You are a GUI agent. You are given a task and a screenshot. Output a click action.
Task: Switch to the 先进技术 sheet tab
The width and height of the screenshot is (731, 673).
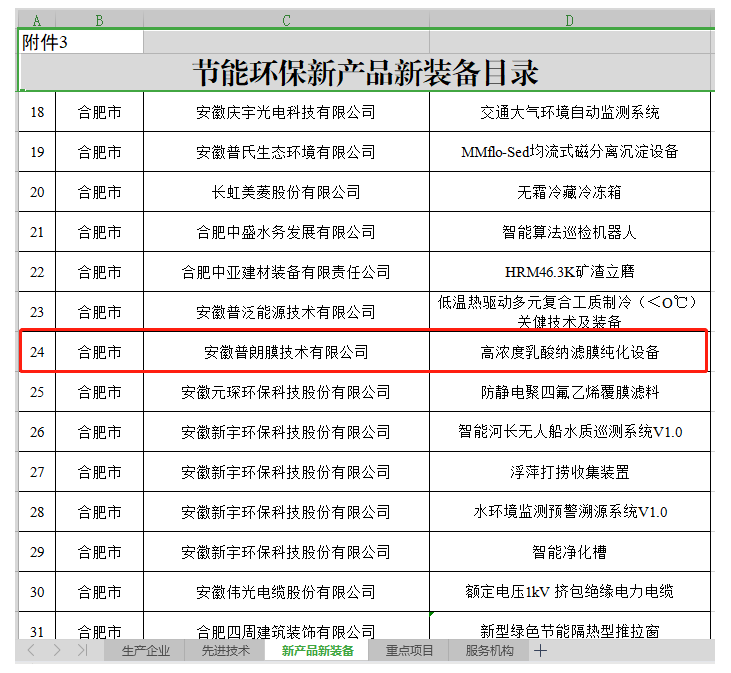click(x=225, y=651)
